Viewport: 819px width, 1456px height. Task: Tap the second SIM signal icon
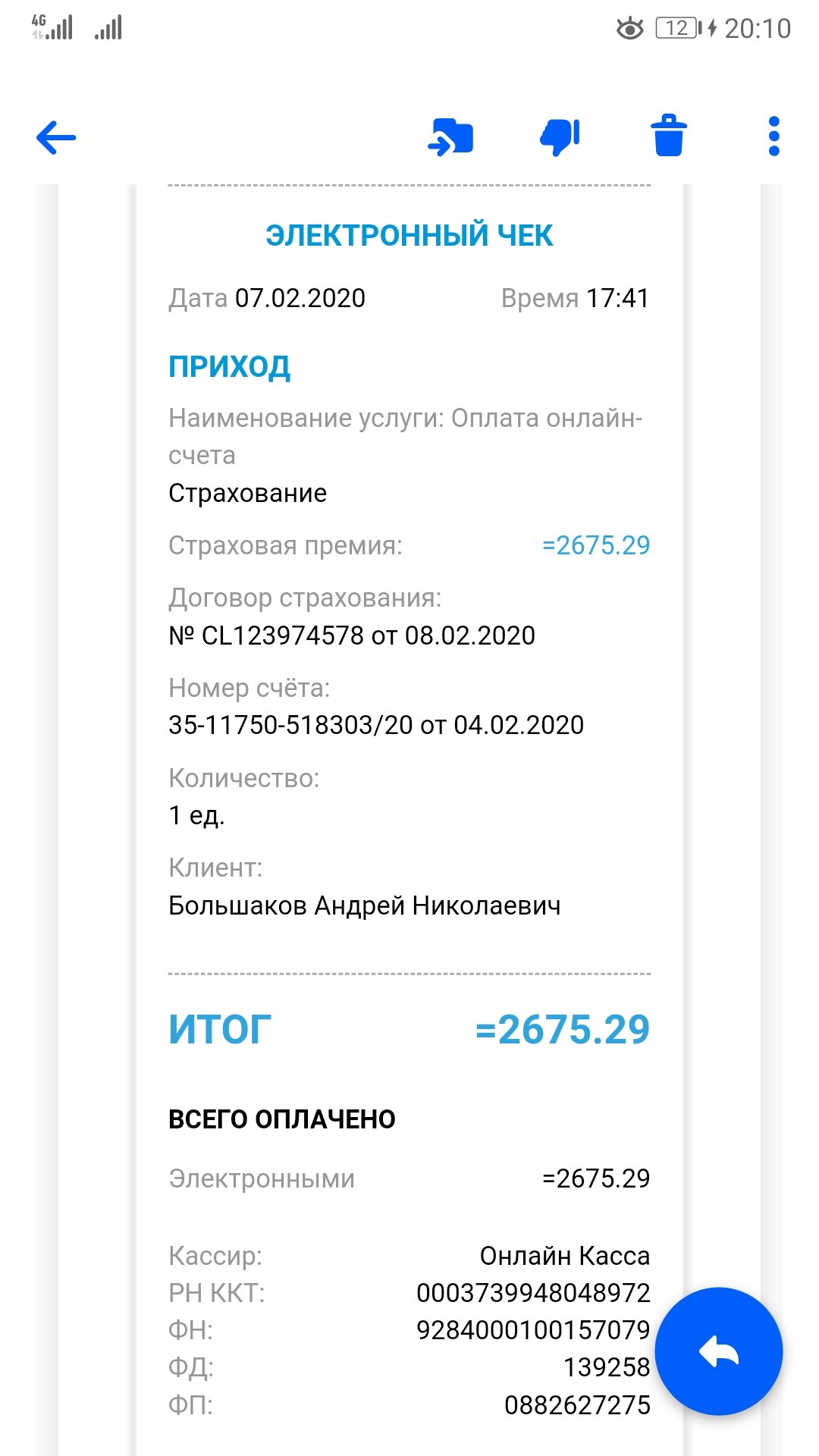(x=108, y=28)
